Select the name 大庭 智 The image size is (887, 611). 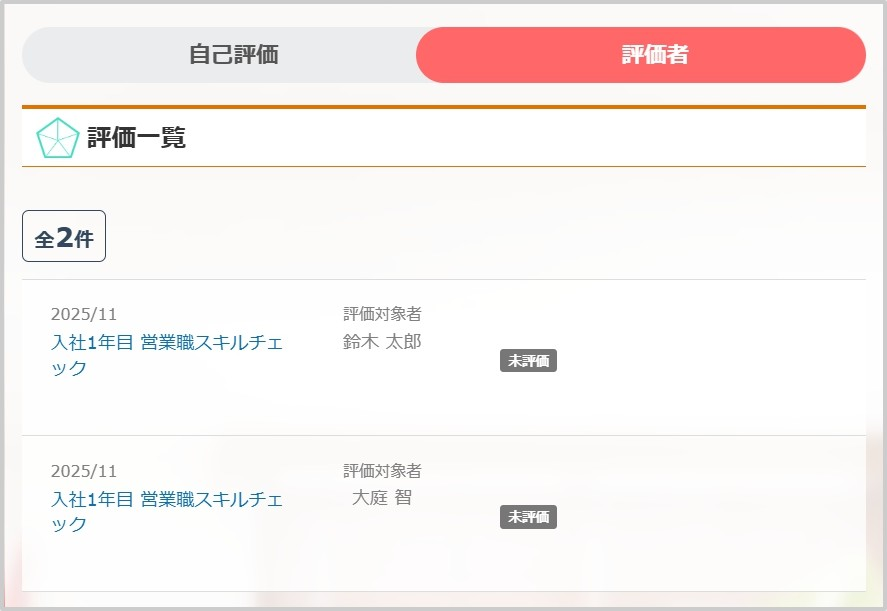click(x=382, y=497)
